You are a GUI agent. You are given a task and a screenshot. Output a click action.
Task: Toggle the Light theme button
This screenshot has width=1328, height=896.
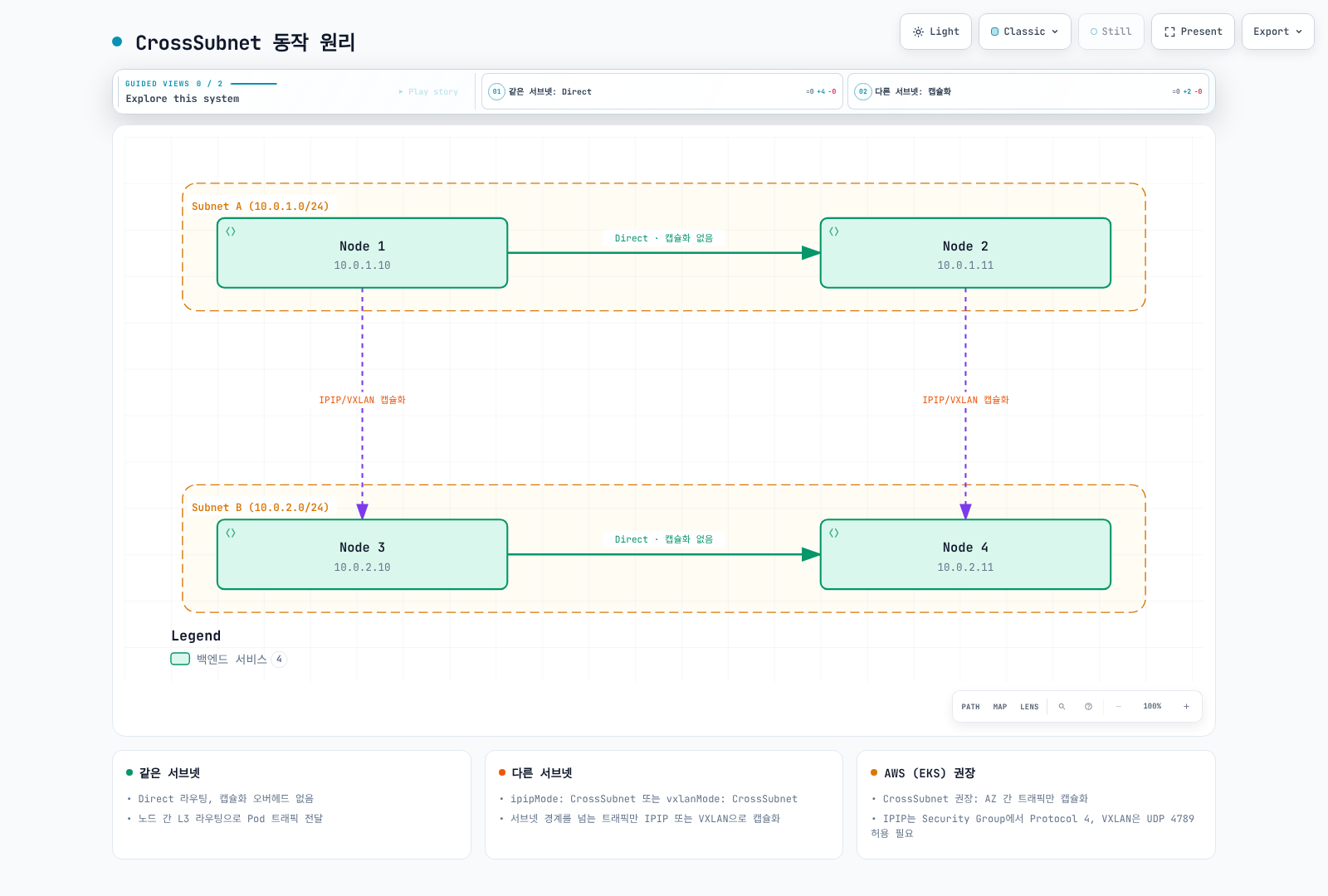pos(935,32)
